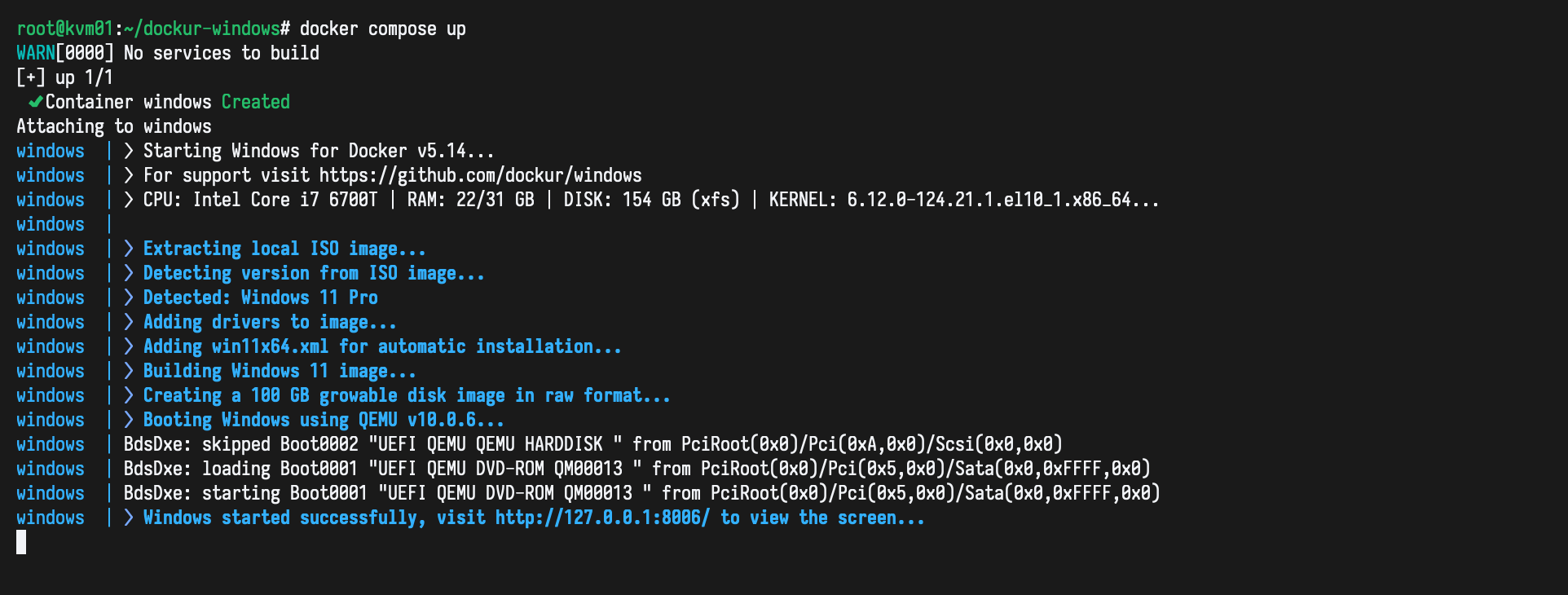Click the chevron before CPU: Intel Core i7
Viewport: 1568px width, 595px height.
(129, 200)
